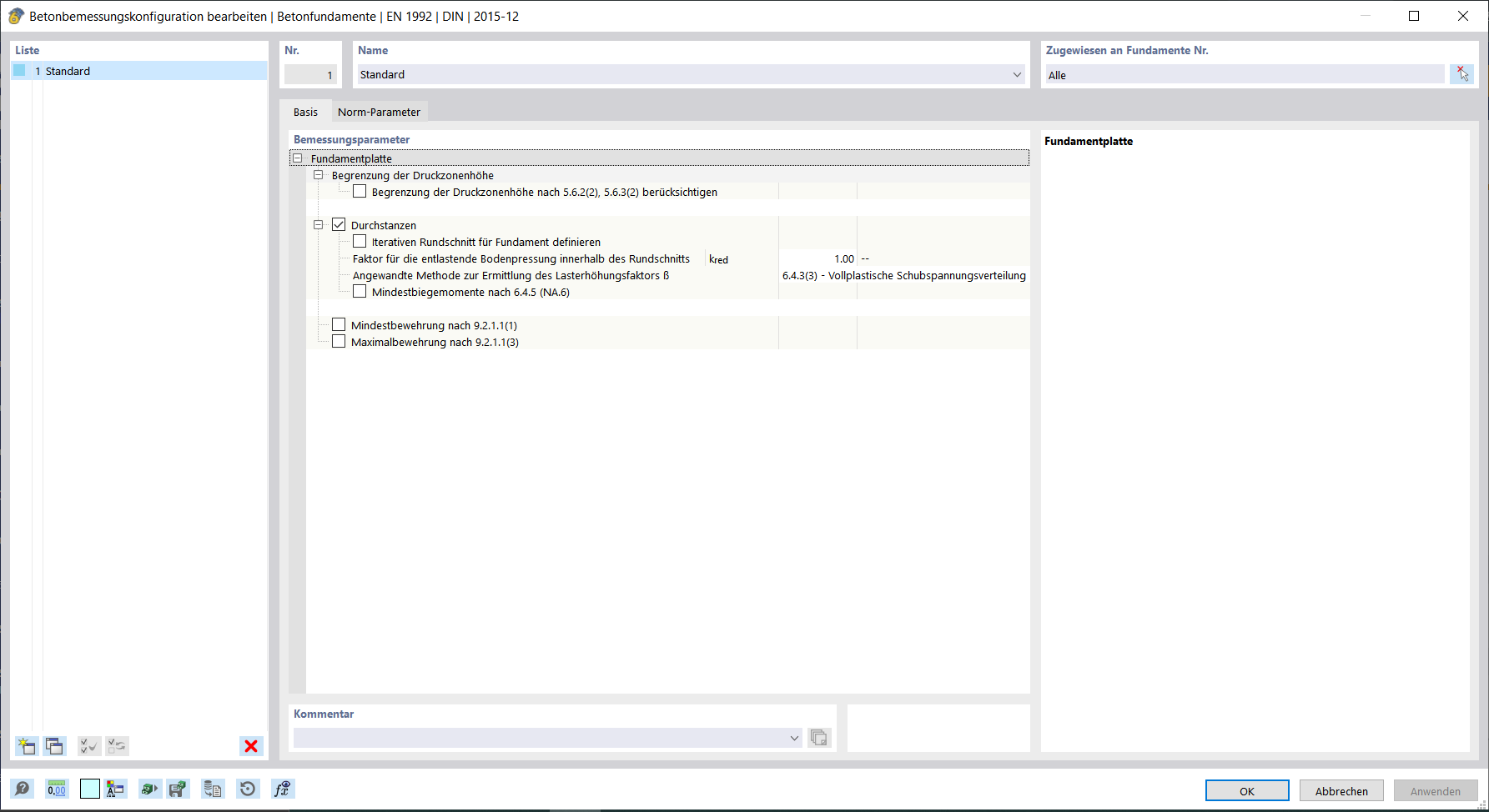
Task: Collapse the Fundamentplatte tree node
Action: tap(297, 158)
